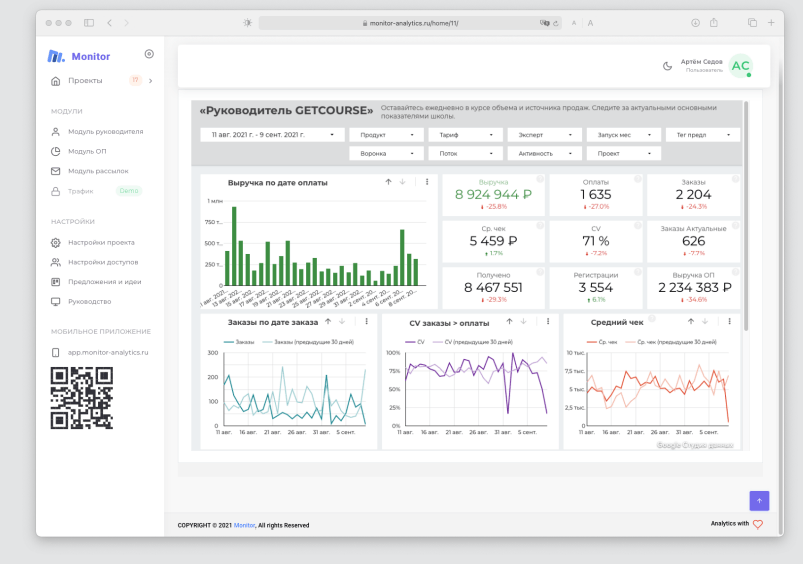Click the purple scroll-to-top button
This screenshot has height=564, width=803.
coord(759,500)
